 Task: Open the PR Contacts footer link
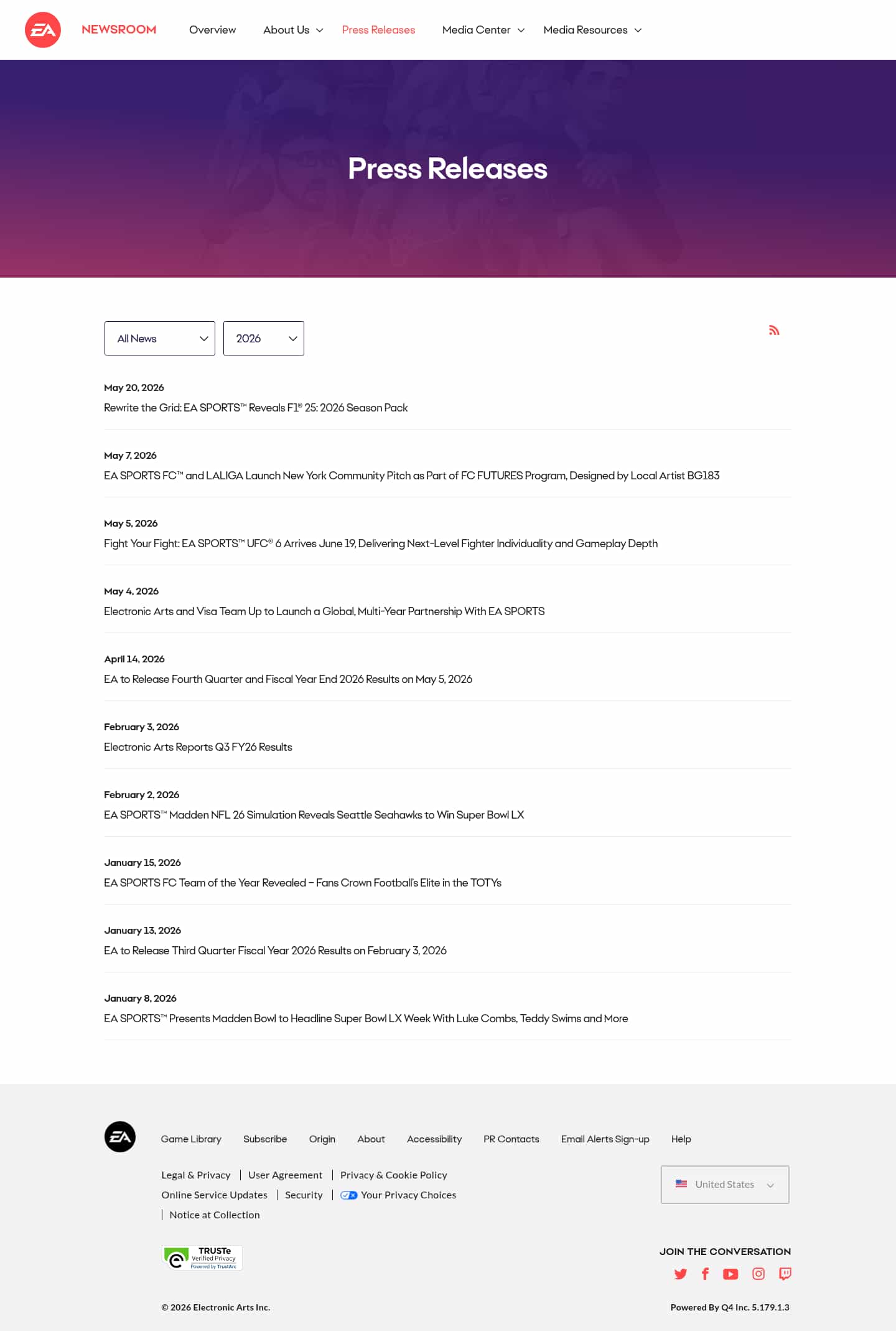coord(511,1139)
